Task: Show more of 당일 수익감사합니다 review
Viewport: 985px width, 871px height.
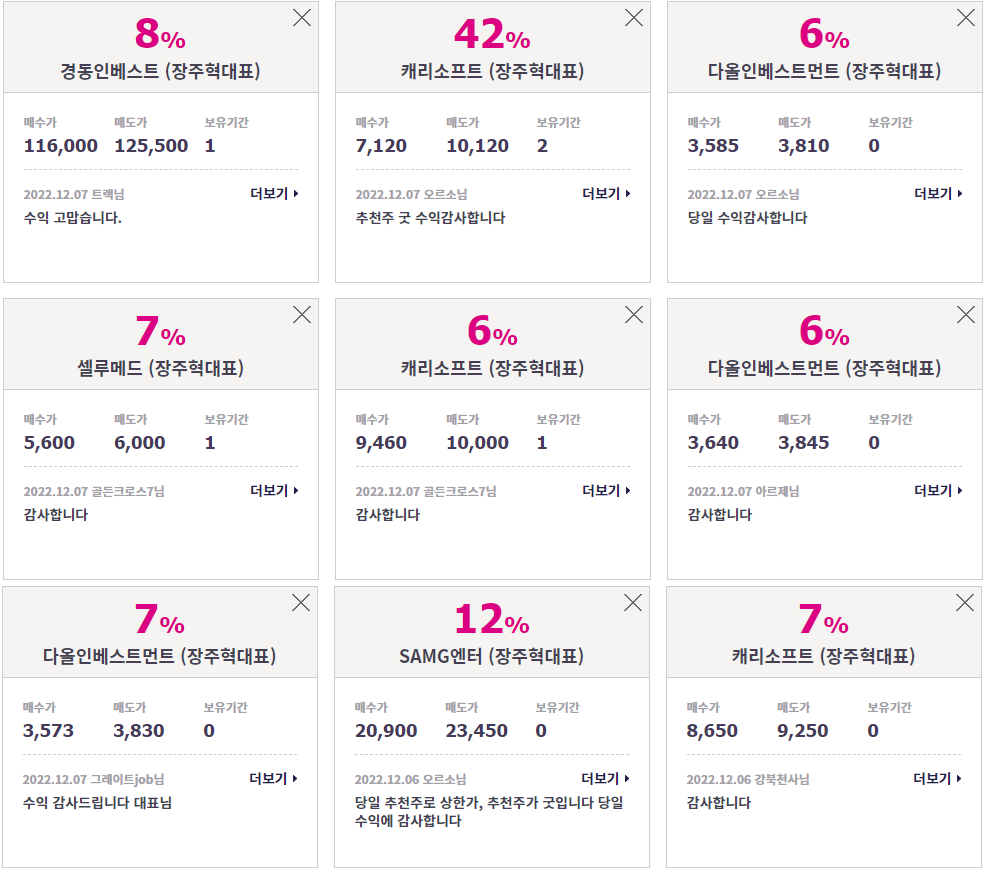Action: (938, 193)
